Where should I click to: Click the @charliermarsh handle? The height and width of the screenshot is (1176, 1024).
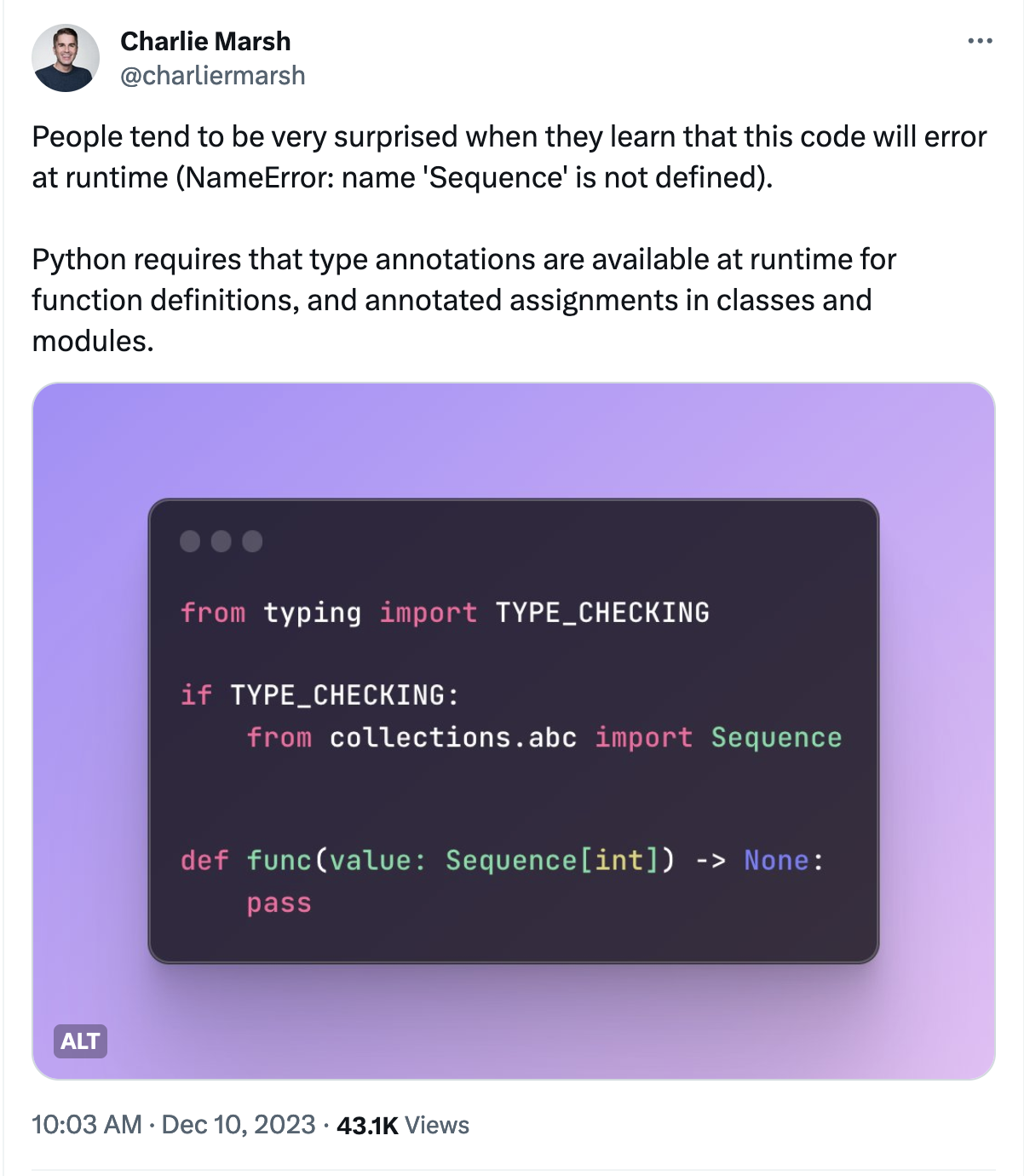coord(212,76)
